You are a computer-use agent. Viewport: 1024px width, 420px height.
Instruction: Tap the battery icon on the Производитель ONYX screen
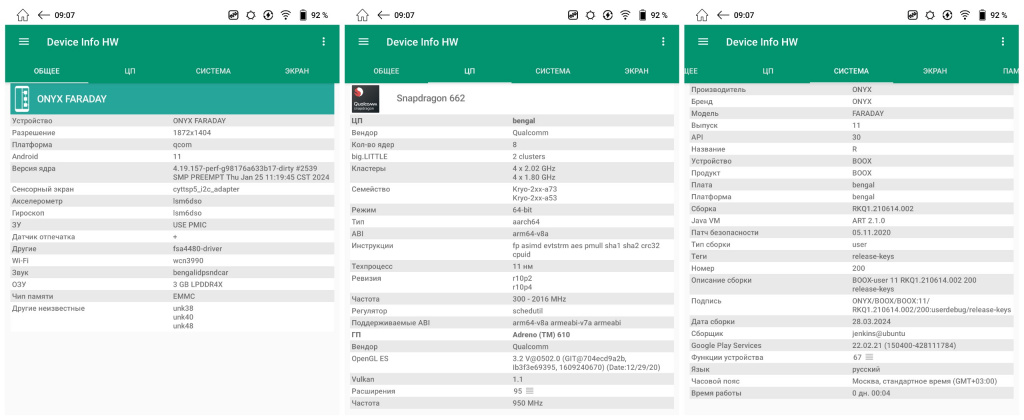982,15
